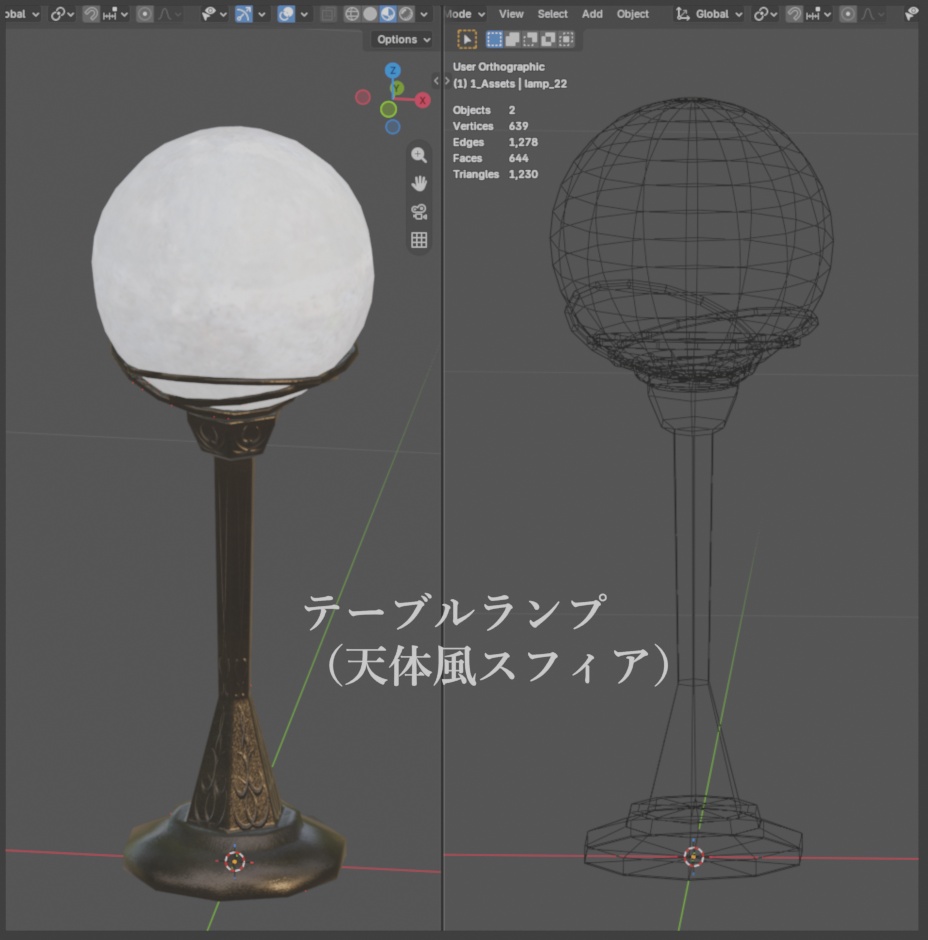Open the Options dropdown in left viewport
This screenshot has height=940, width=928.
(x=403, y=40)
